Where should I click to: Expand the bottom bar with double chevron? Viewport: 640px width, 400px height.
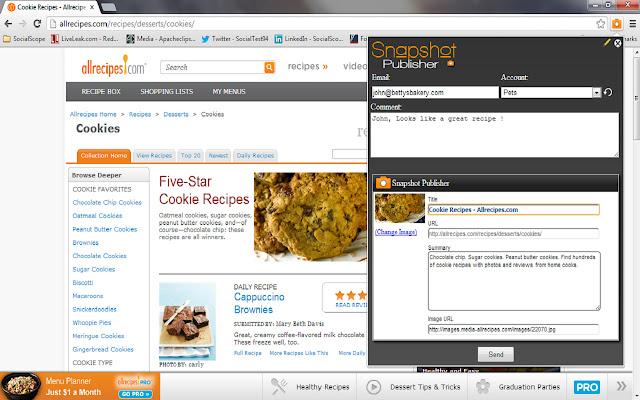point(621,386)
